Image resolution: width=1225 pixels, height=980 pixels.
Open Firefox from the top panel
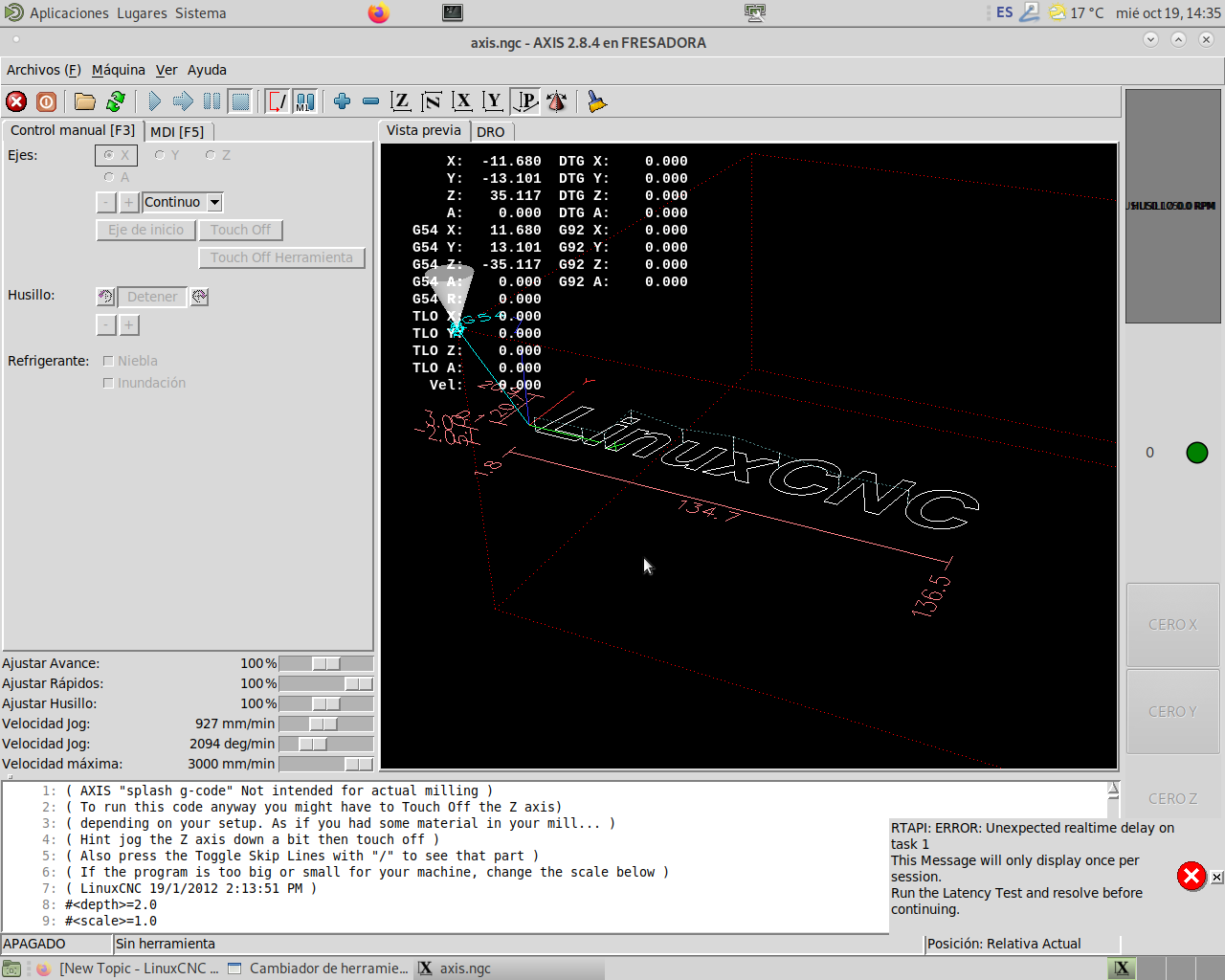click(x=379, y=13)
